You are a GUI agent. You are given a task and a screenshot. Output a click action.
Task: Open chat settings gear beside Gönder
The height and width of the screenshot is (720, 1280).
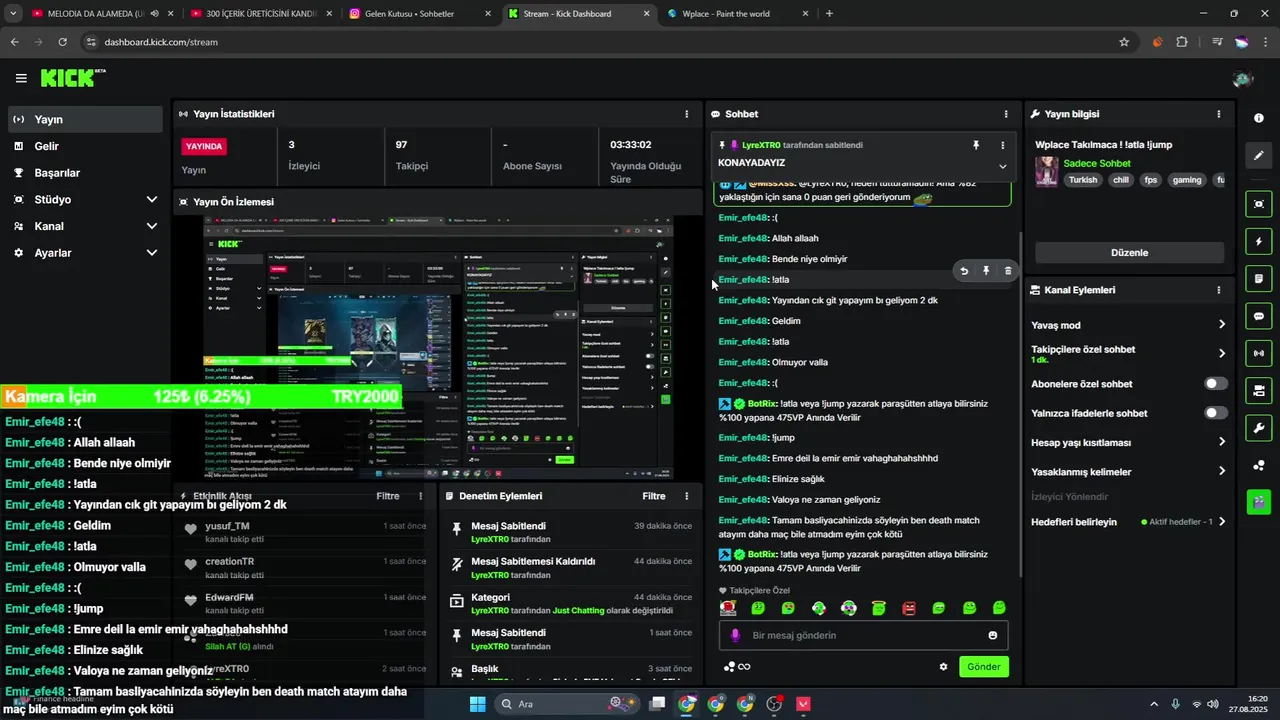(943, 667)
